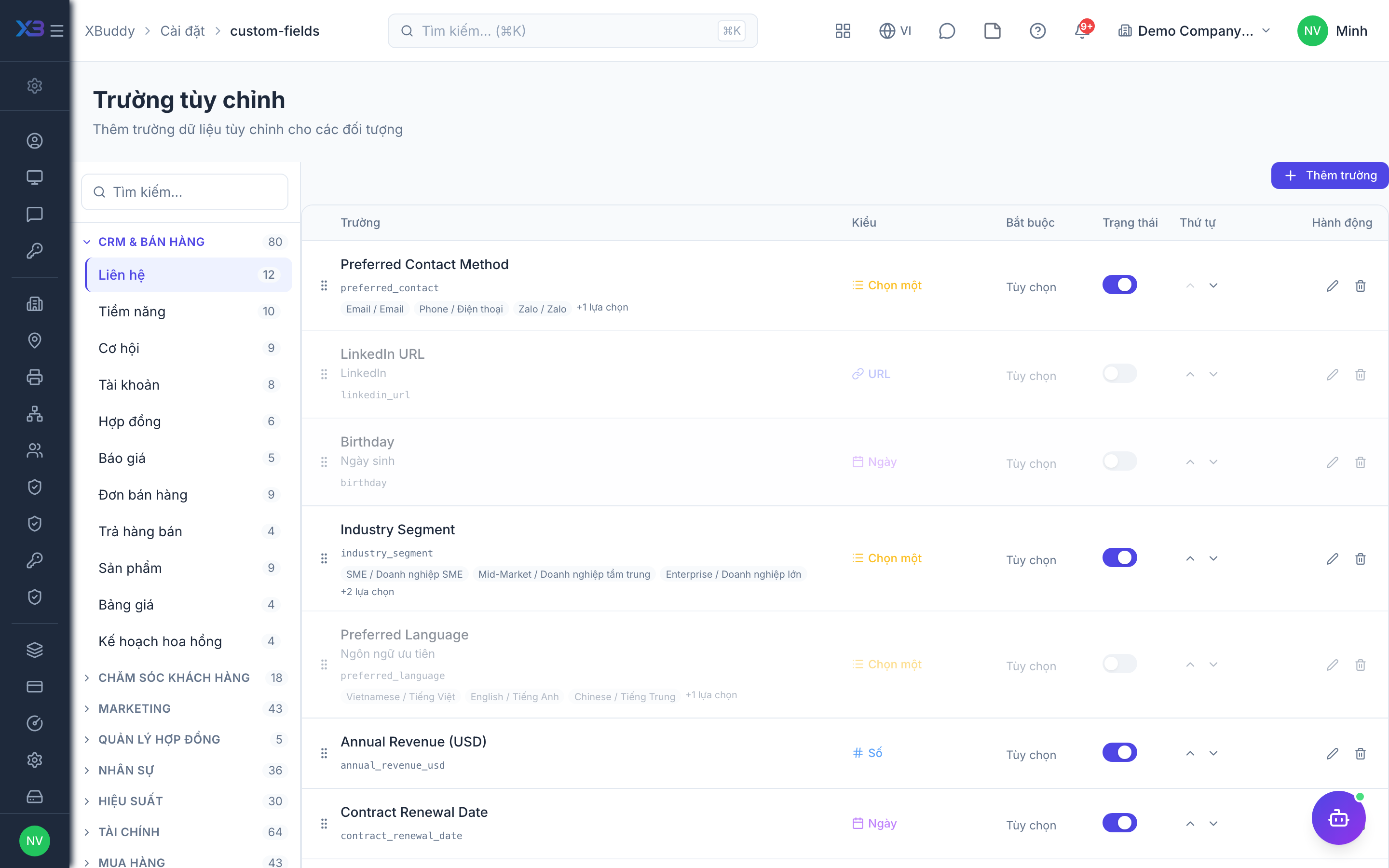1389x868 pixels.
Task: Open the location pin icon in sidebar
Action: pos(34,340)
